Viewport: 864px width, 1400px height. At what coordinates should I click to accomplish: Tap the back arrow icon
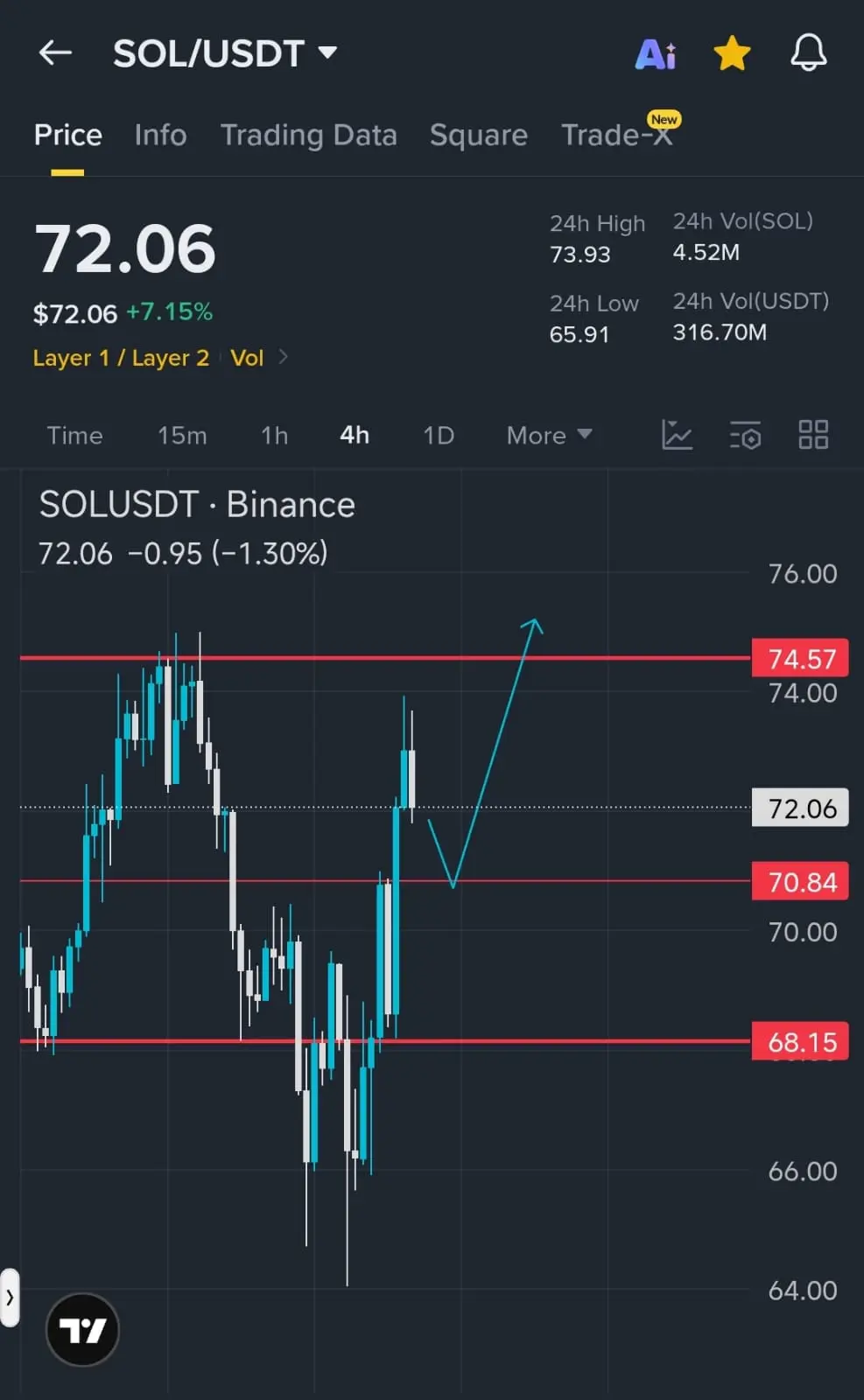[55, 53]
